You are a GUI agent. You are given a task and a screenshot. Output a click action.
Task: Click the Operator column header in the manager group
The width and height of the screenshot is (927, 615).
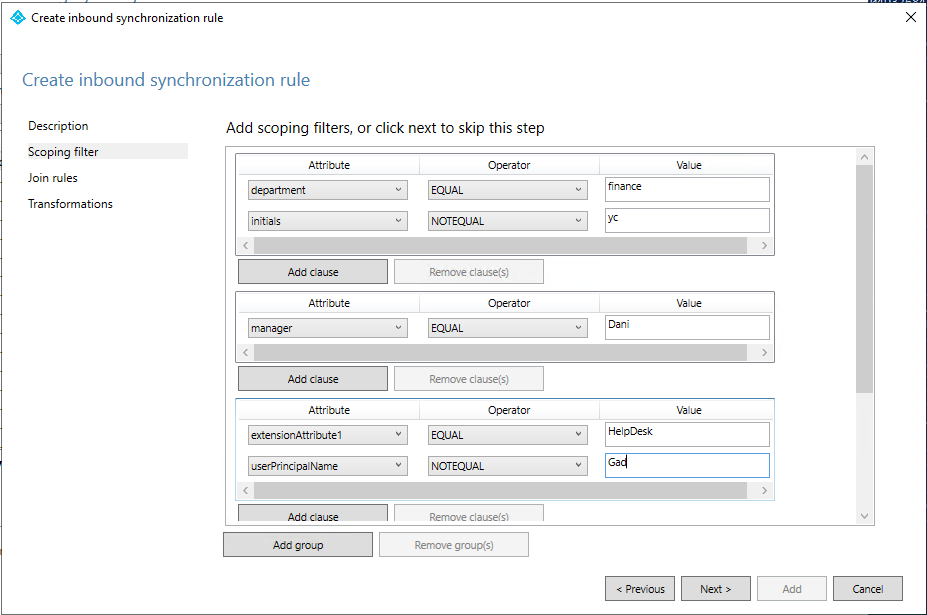[509, 303]
